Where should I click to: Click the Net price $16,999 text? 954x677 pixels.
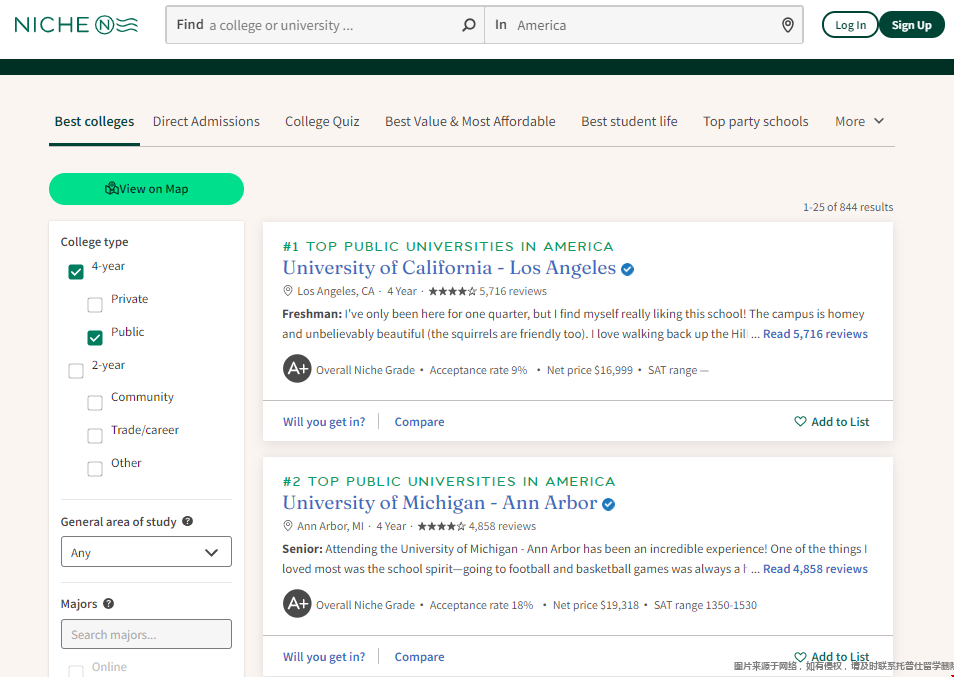(x=590, y=370)
